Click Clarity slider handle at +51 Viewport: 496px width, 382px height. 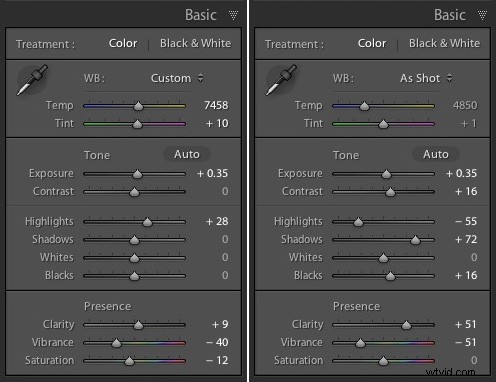(406, 325)
